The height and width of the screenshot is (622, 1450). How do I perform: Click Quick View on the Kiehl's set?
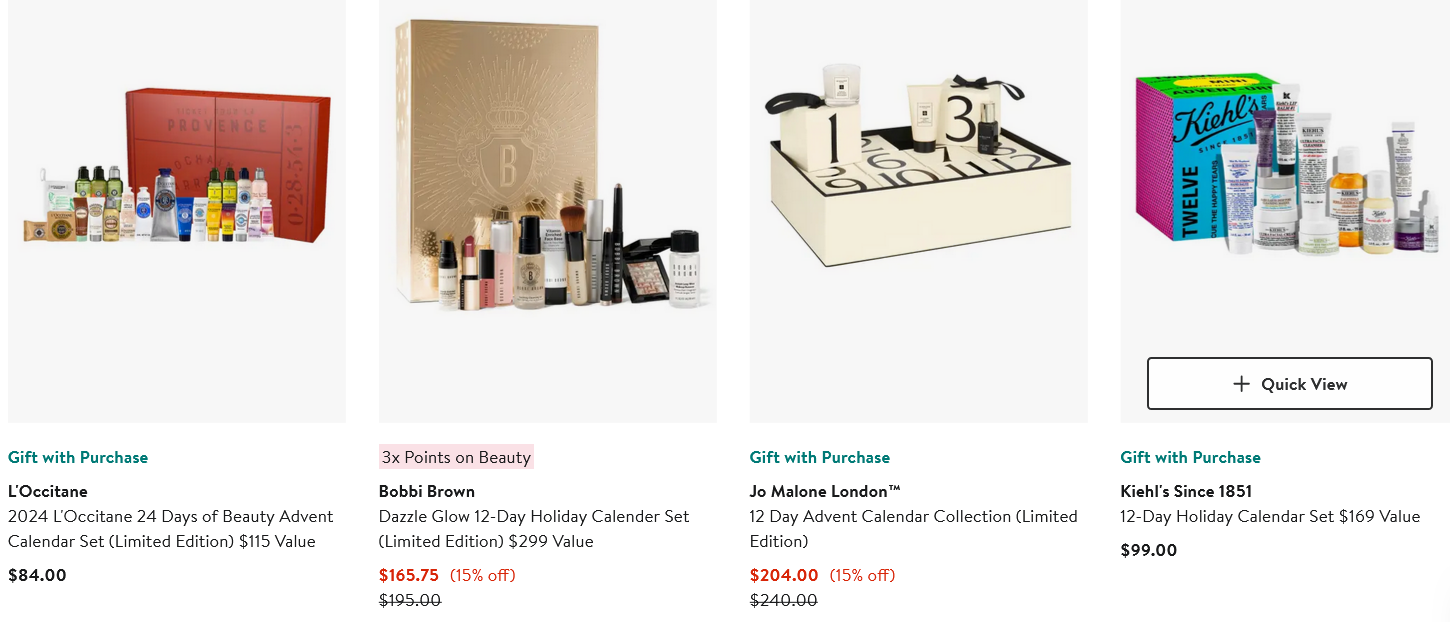[1289, 384]
